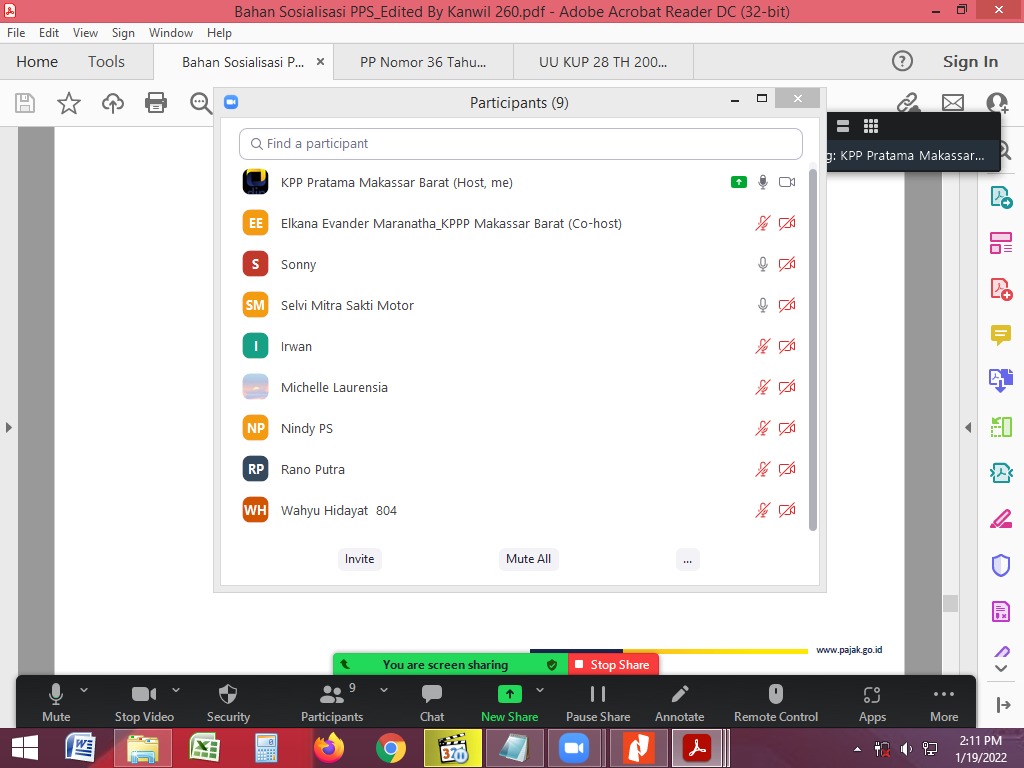Open the Zoom Chat panel
This screenshot has height=768, width=1024.
(x=432, y=695)
